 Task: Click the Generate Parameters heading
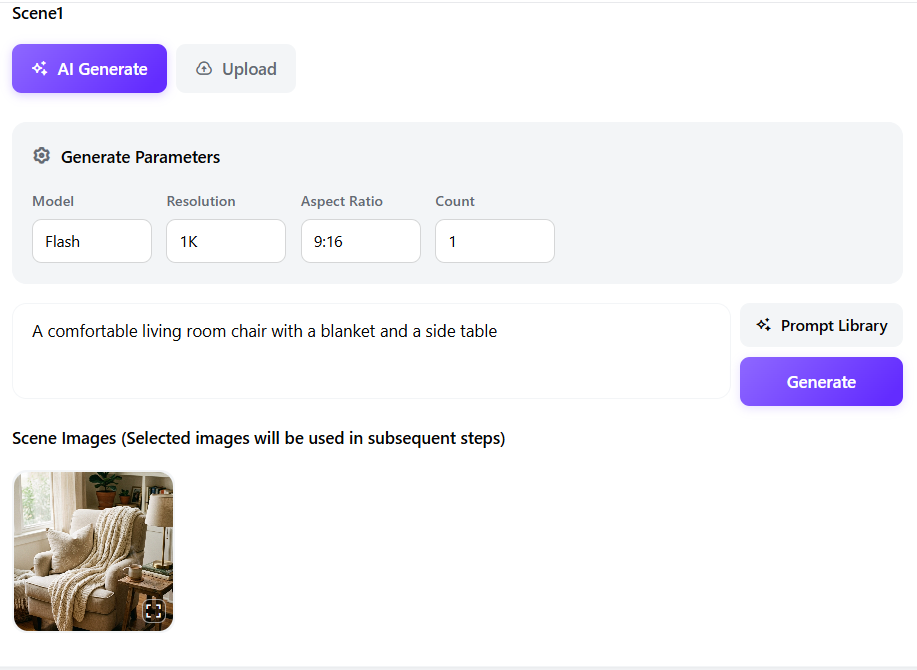(x=140, y=157)
